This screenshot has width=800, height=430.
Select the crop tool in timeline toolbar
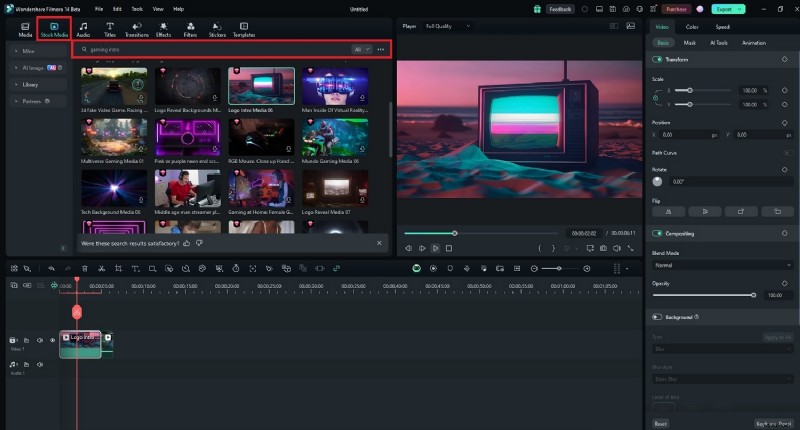click(118, 268)
